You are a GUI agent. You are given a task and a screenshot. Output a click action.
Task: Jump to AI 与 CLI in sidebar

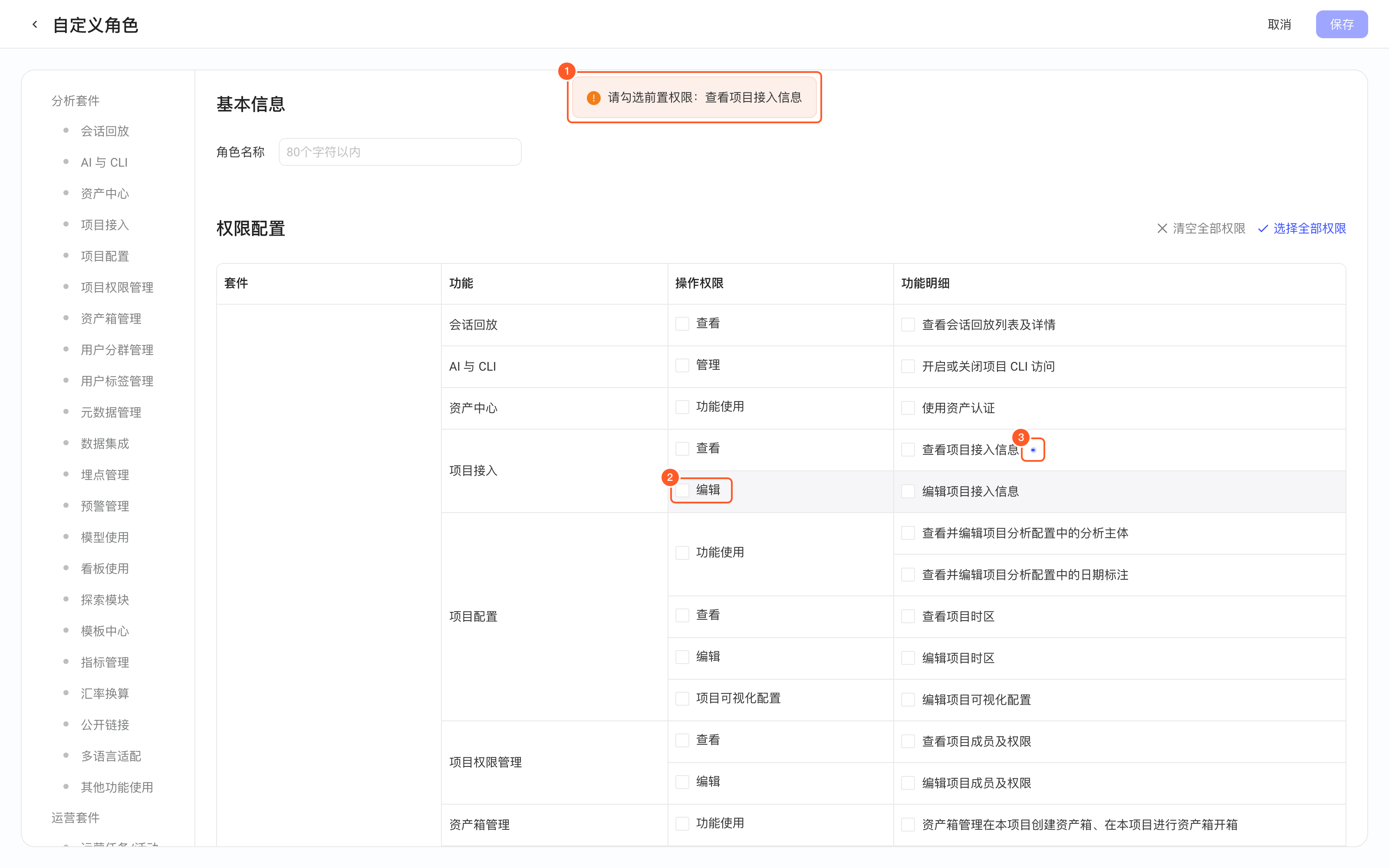104,162
